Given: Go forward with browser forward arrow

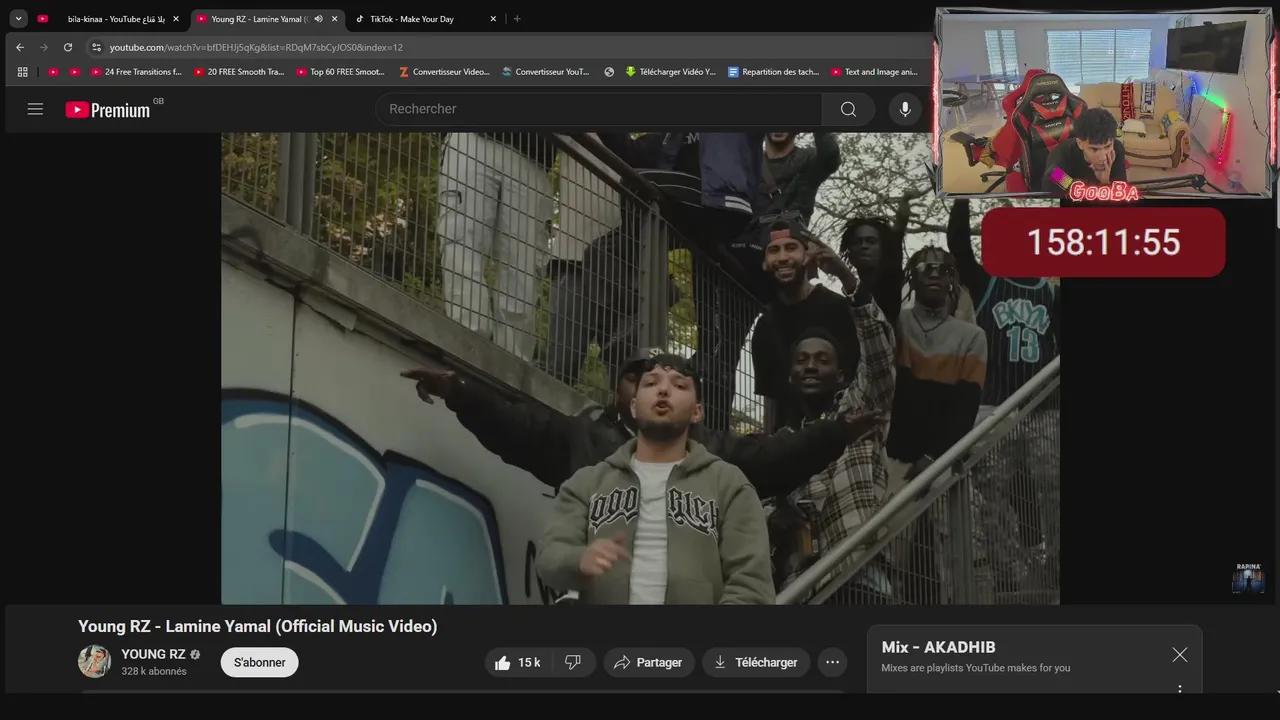Looking at the screenshot, I should point(44,47).
